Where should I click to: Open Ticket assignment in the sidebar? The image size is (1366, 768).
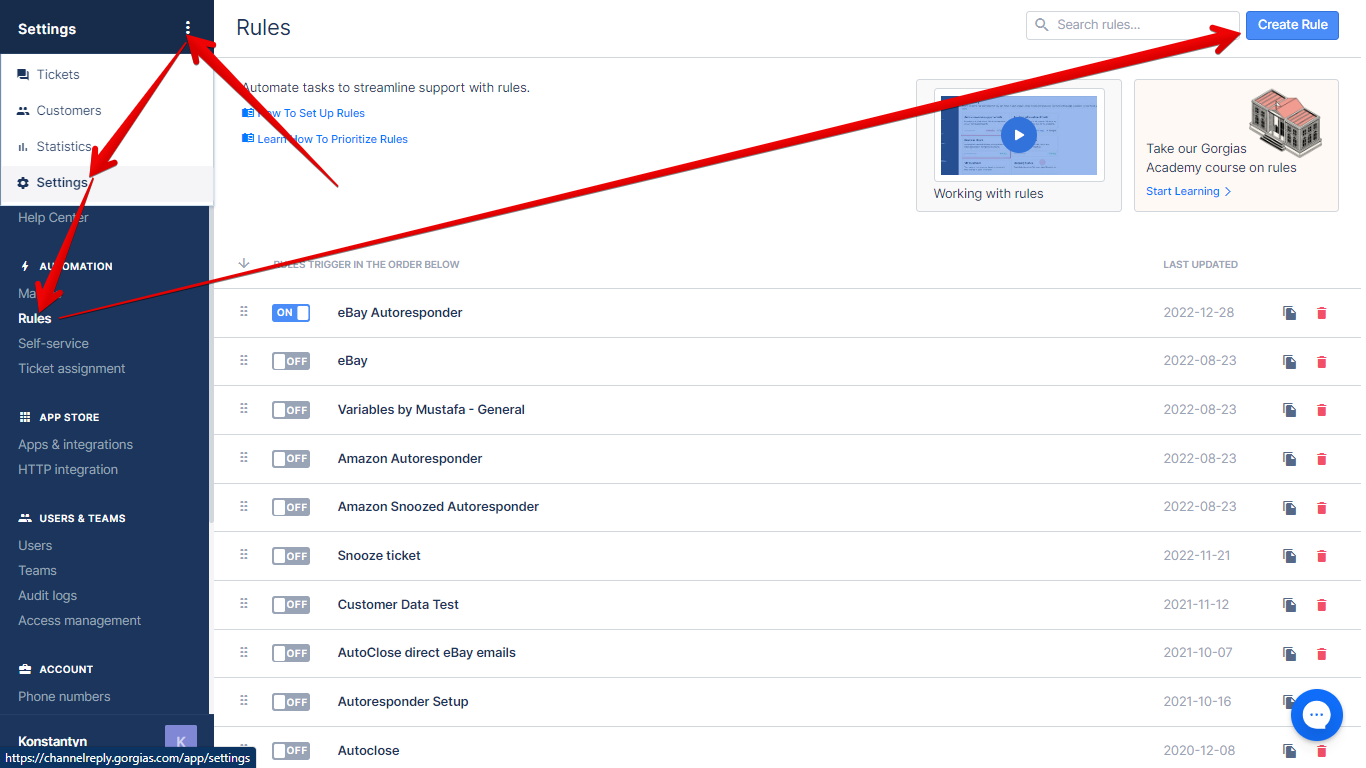(x=72, y=368)
